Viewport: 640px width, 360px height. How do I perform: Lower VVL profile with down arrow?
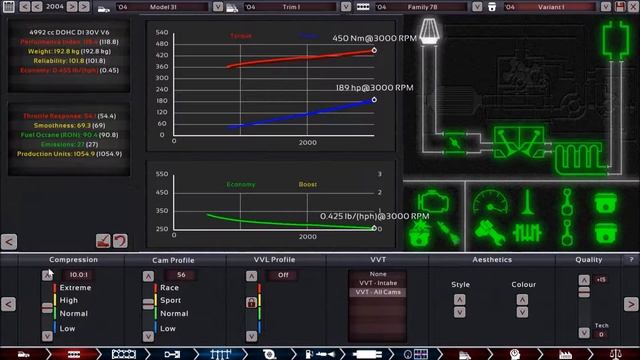(x=251, y=336)
